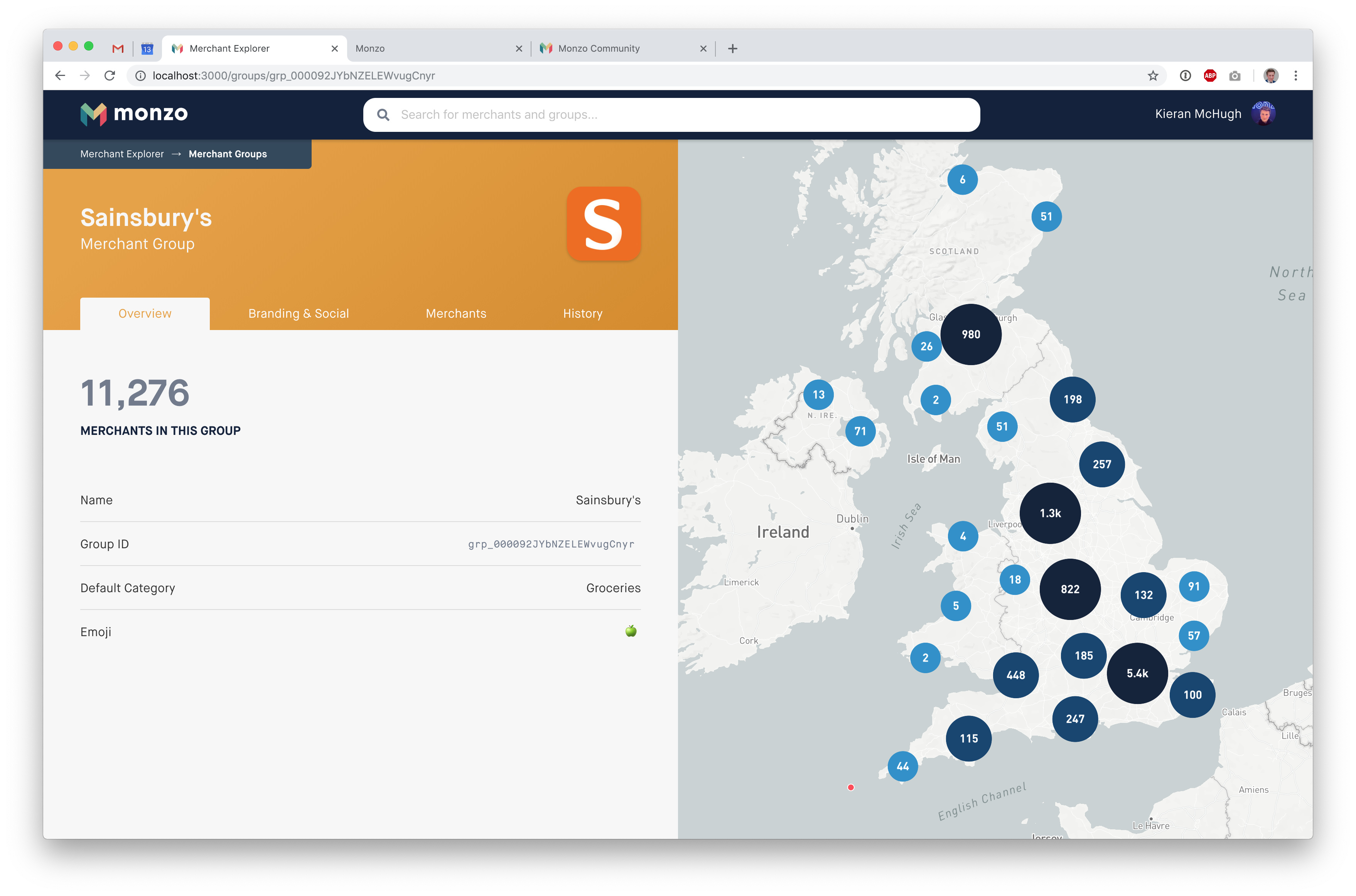The width and height of the screenshot is (1356, 896).
Task: Go to Merchant Explorer breadcrumb
Action: [x=122, y=154]
